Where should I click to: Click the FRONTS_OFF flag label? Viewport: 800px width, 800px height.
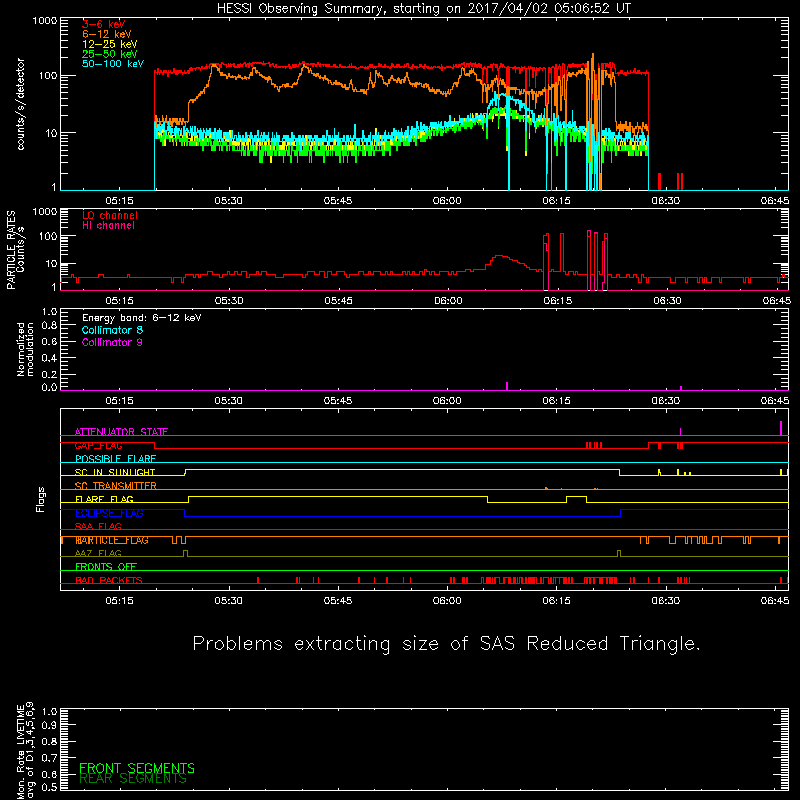pos(106,567)
